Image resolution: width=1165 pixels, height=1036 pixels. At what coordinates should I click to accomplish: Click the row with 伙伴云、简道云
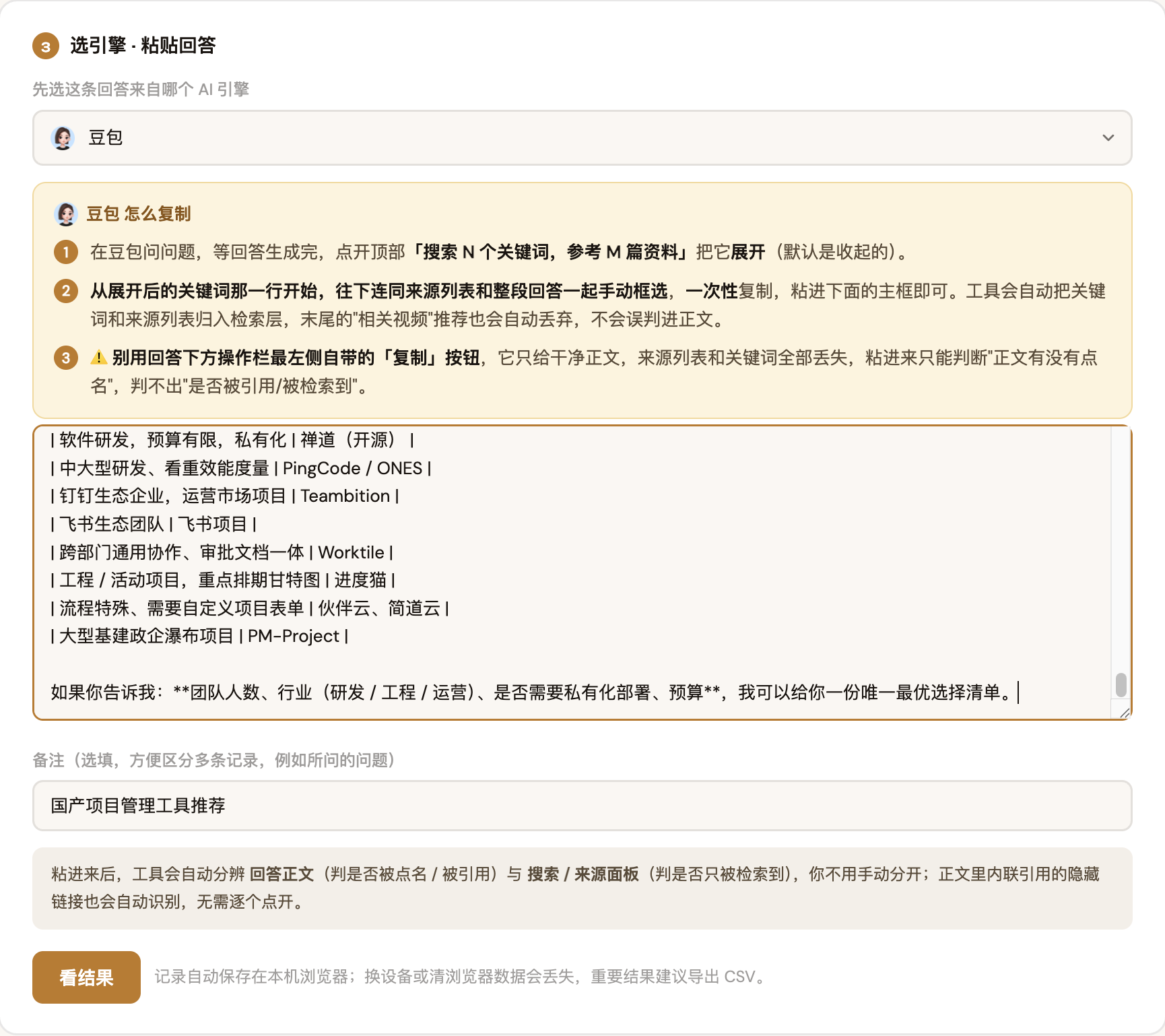point(250,608)
